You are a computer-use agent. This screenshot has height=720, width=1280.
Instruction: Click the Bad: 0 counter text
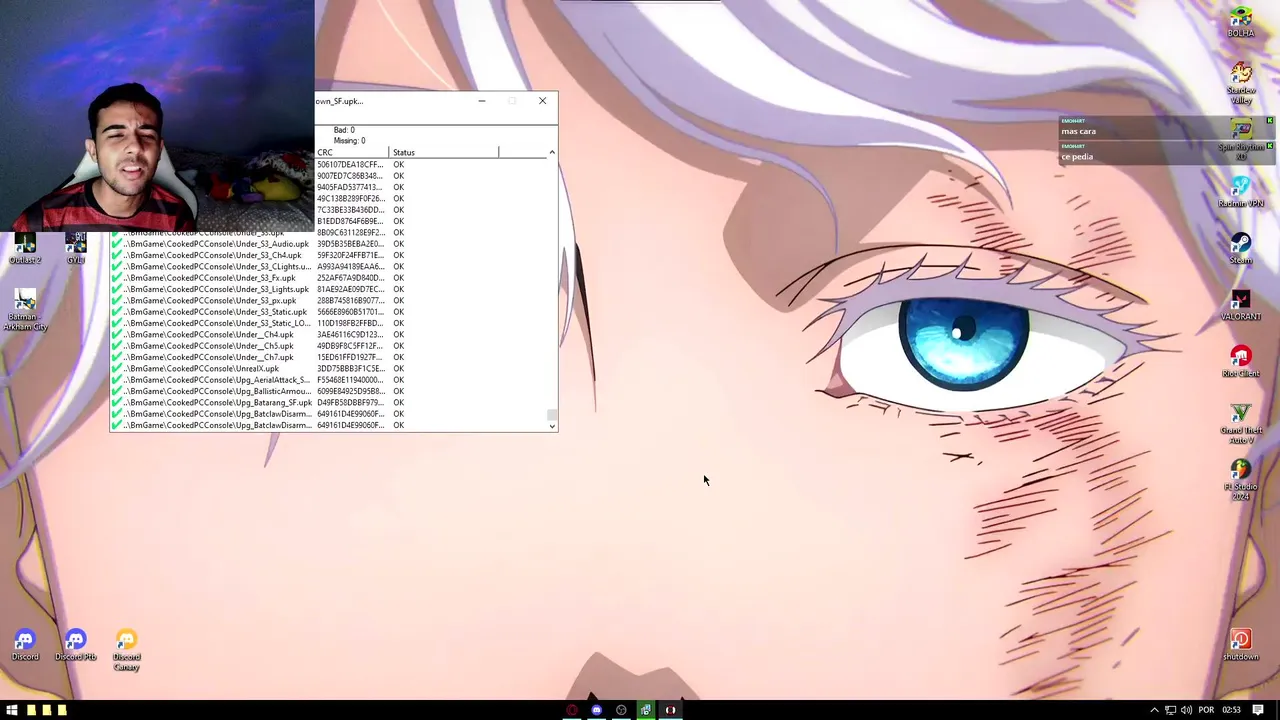point(344,130)
